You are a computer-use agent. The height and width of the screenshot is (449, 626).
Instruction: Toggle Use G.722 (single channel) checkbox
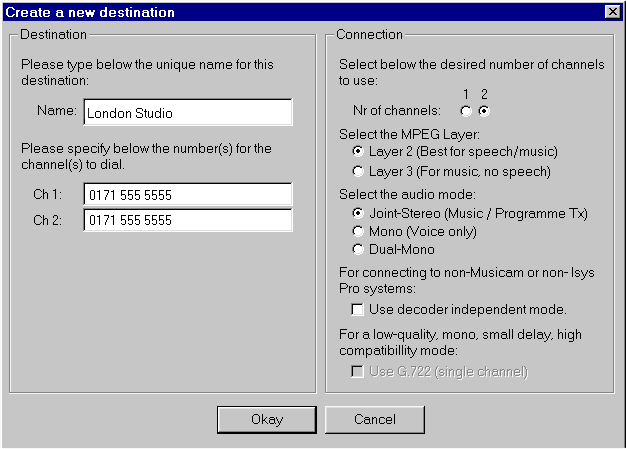358,372
